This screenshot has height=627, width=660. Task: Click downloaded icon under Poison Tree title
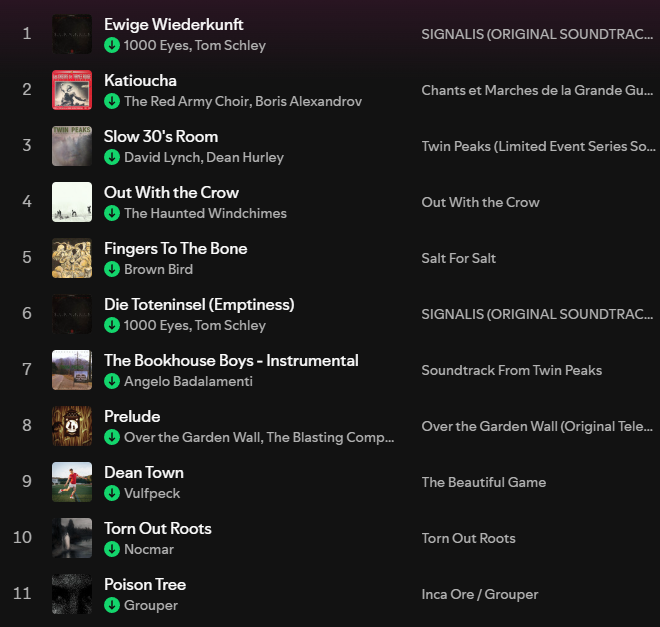(x=112, y=605)
